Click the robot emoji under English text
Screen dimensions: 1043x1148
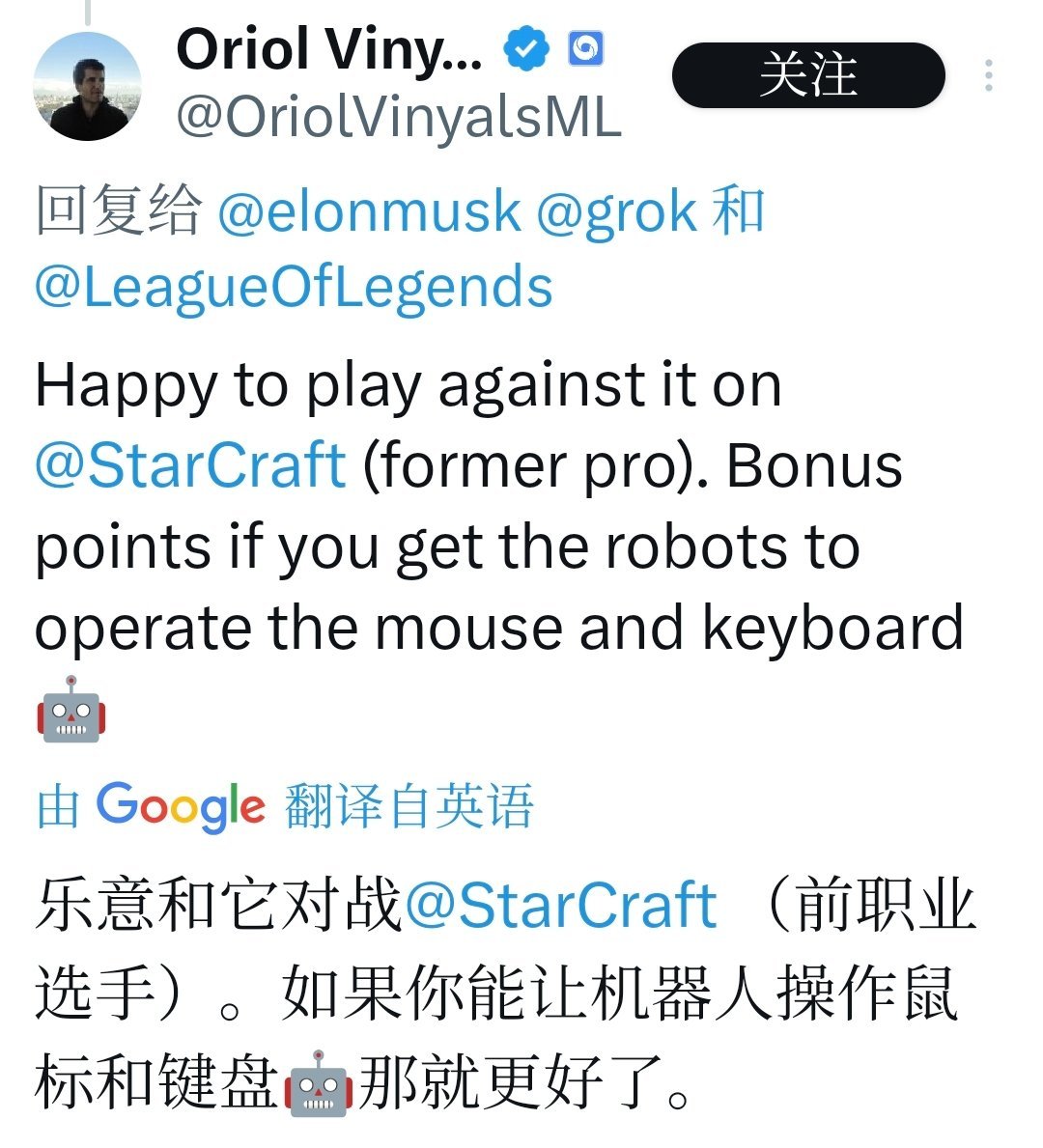point(71,709)
